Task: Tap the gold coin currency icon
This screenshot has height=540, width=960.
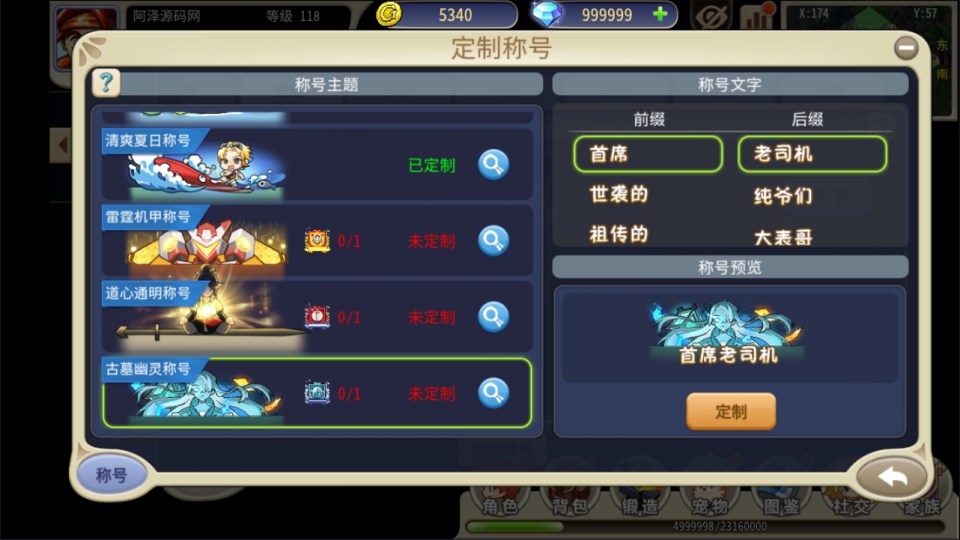Action: [389, 14]
